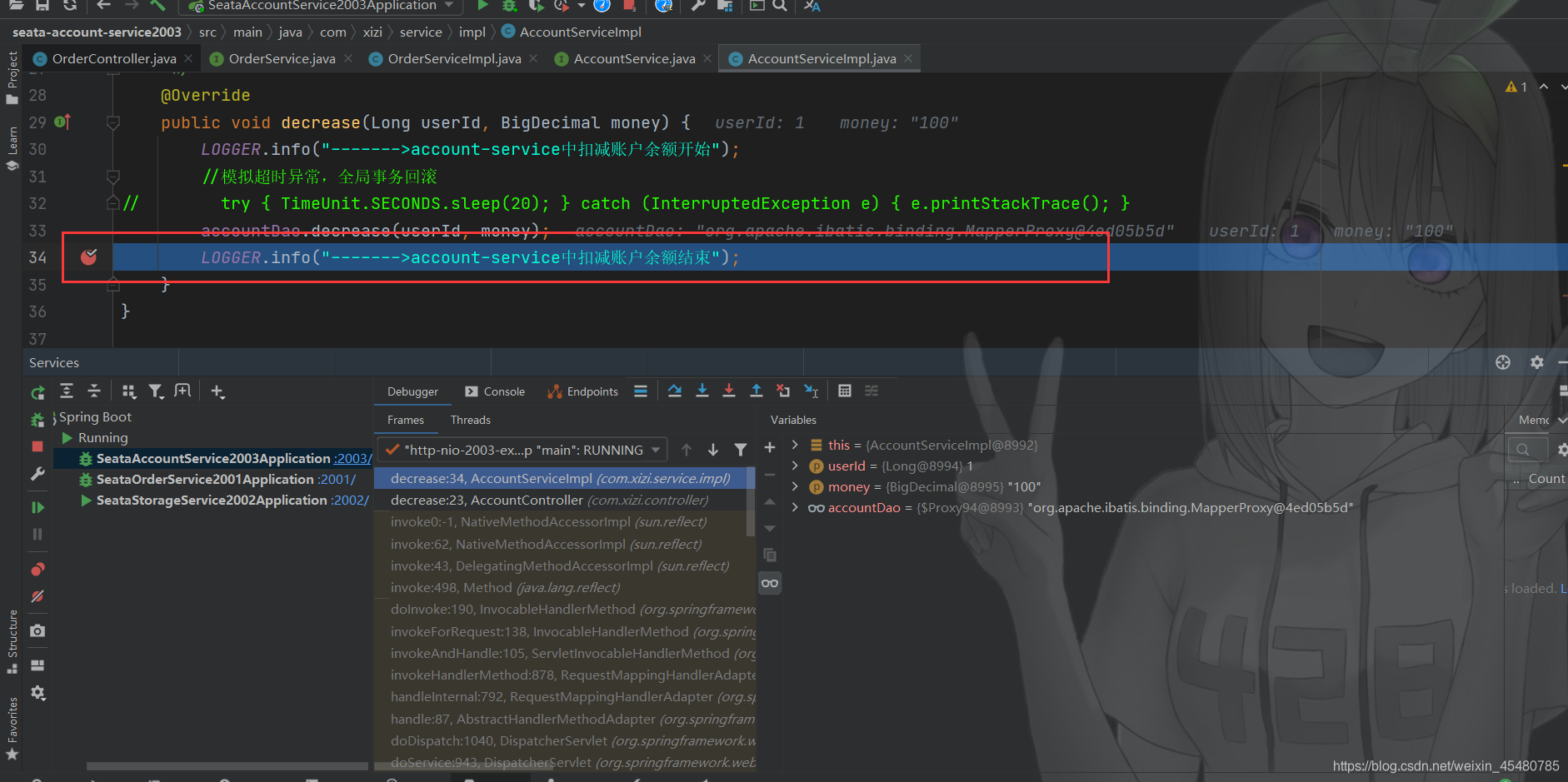The height and width of the screenshot is (782, 1568).
Task: Toggle Mute Breakpoints in the debug sidebar
Action: 37,596
